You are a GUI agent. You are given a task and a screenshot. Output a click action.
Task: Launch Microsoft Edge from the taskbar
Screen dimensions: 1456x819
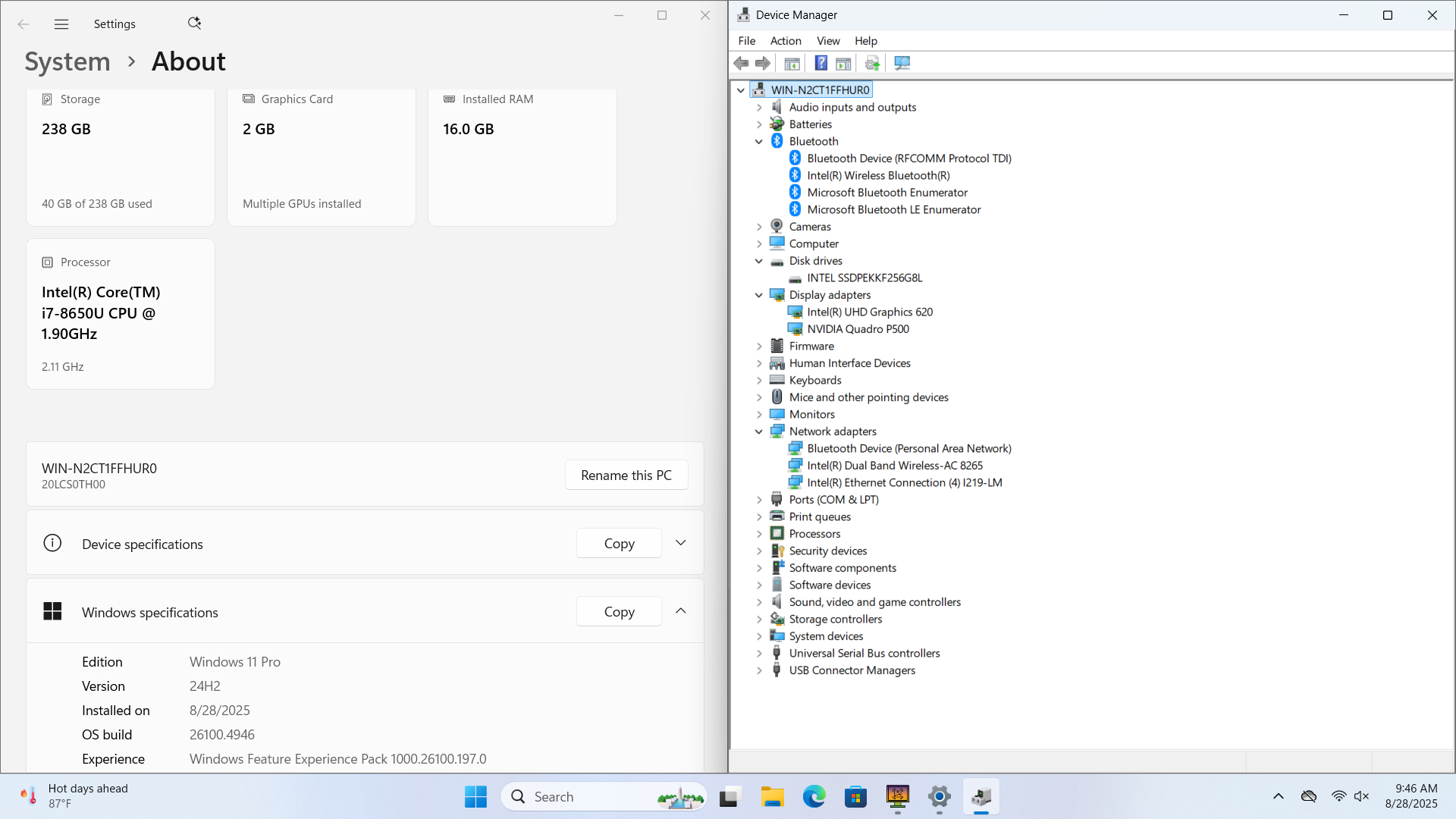[x=814, y=796]
